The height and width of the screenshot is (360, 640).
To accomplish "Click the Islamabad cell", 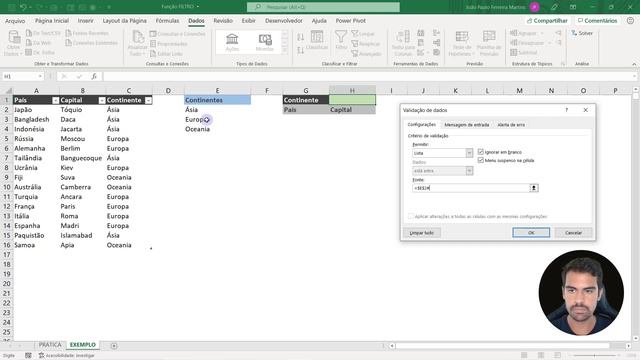I will click(x=82, y=236).
